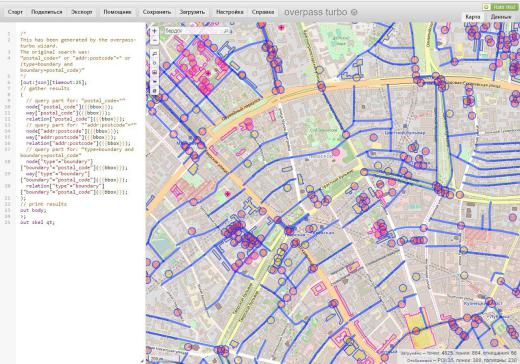Open the Экспорт menu
The image size is (520, 364).
[82, 12]
